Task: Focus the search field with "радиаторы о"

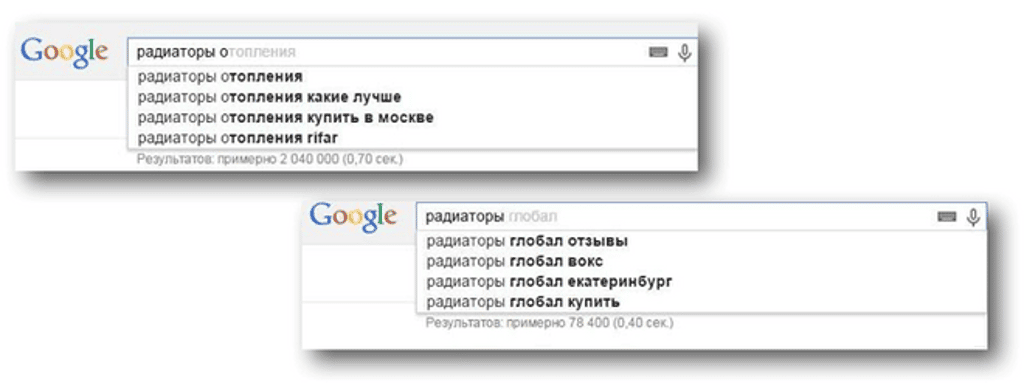Action: point(385,52)
